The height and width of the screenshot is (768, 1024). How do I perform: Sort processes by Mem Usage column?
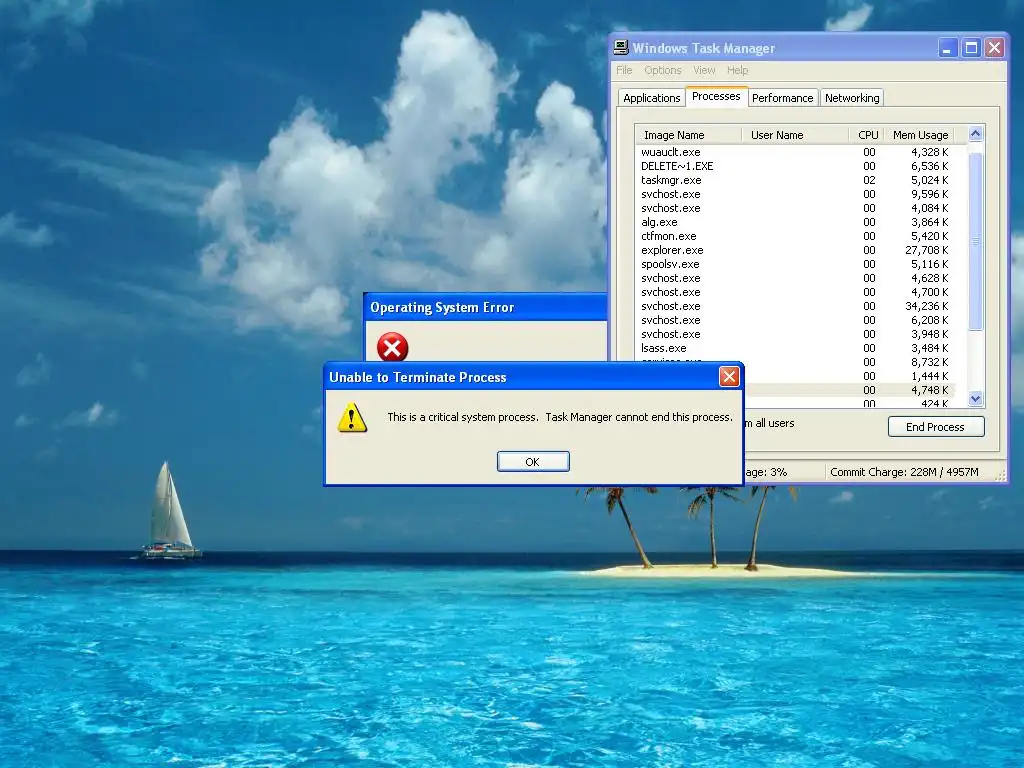click(x=920, y=135)
